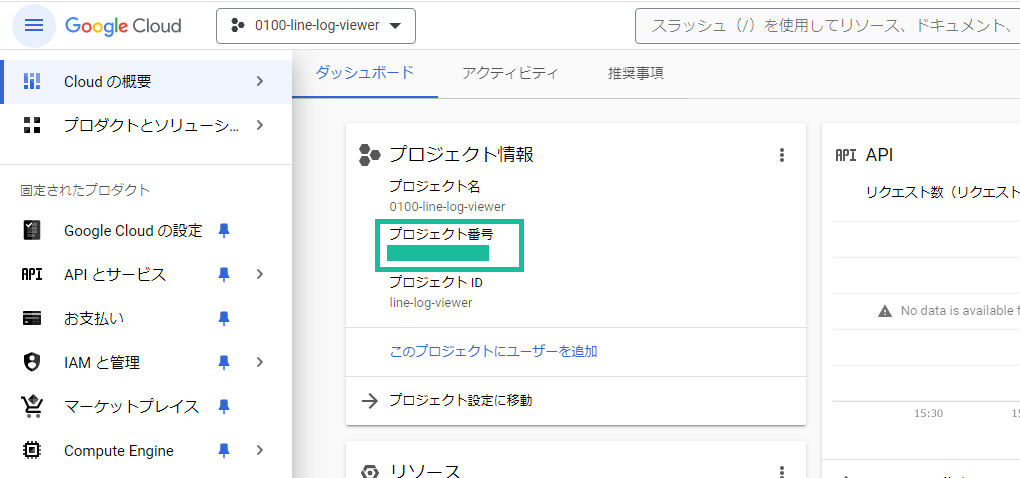The width and height of the screenshot is (1020, 478).
Task: Click the プロダクトとソリューション grid icon
Action: [x=32, y=125]
